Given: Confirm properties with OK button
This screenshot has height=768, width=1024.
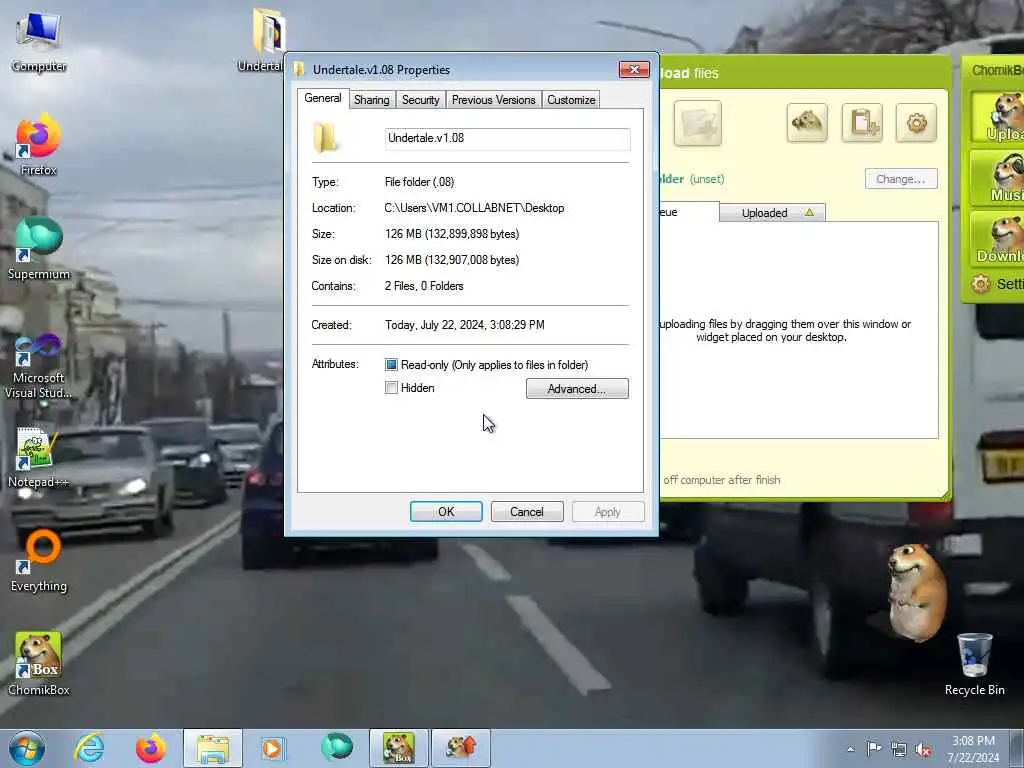Looking at the screenshot, I should point(446,512).
